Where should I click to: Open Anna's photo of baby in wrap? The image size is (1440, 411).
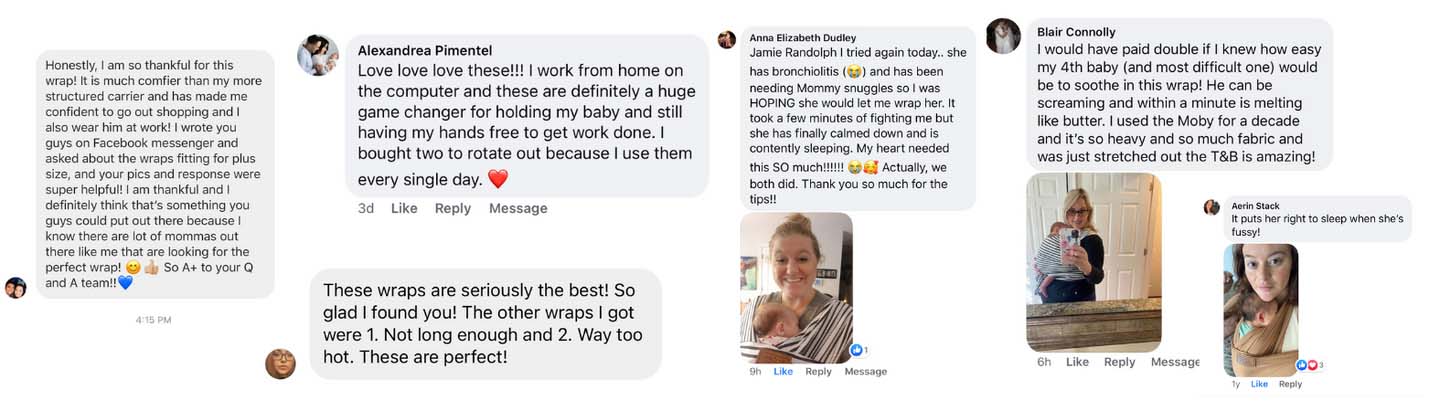796,287
